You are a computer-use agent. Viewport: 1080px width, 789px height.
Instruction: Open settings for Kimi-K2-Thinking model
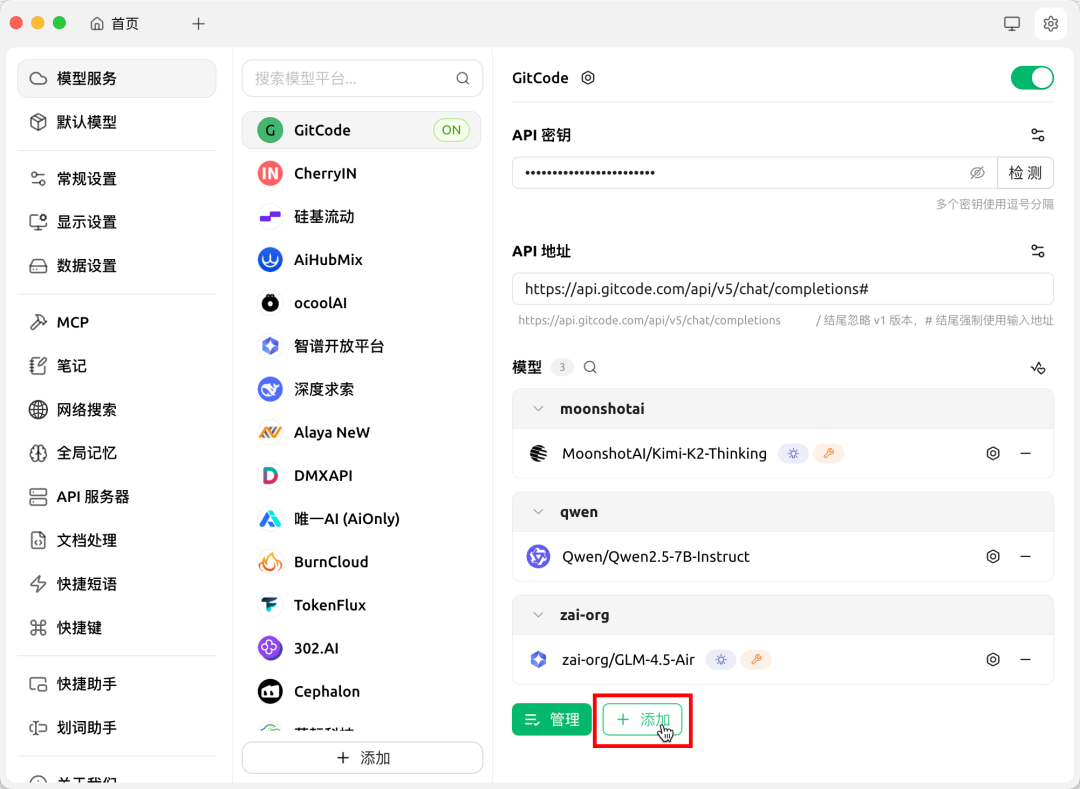pyautogui.click(x=993, y=453)
